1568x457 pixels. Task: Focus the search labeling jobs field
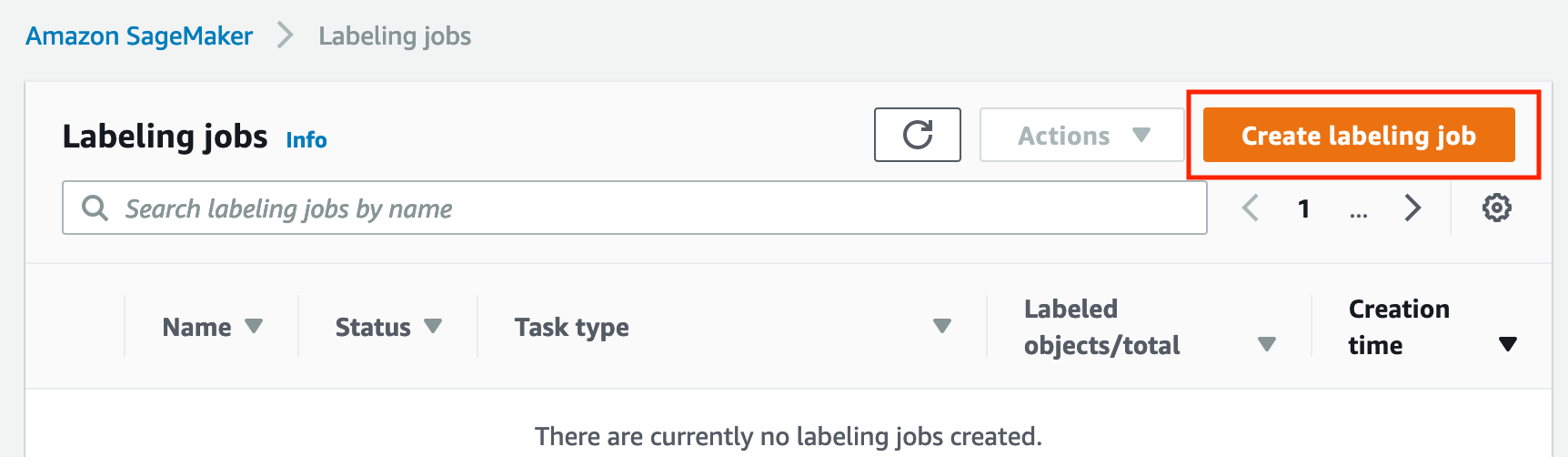coord(635,208)
